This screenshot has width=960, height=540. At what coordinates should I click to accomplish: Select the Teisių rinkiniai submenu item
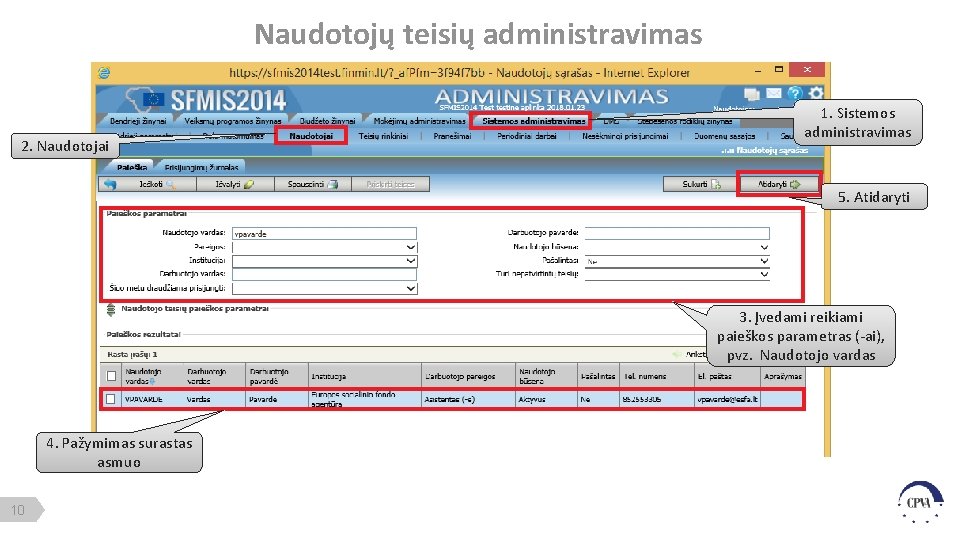point(383,136)
